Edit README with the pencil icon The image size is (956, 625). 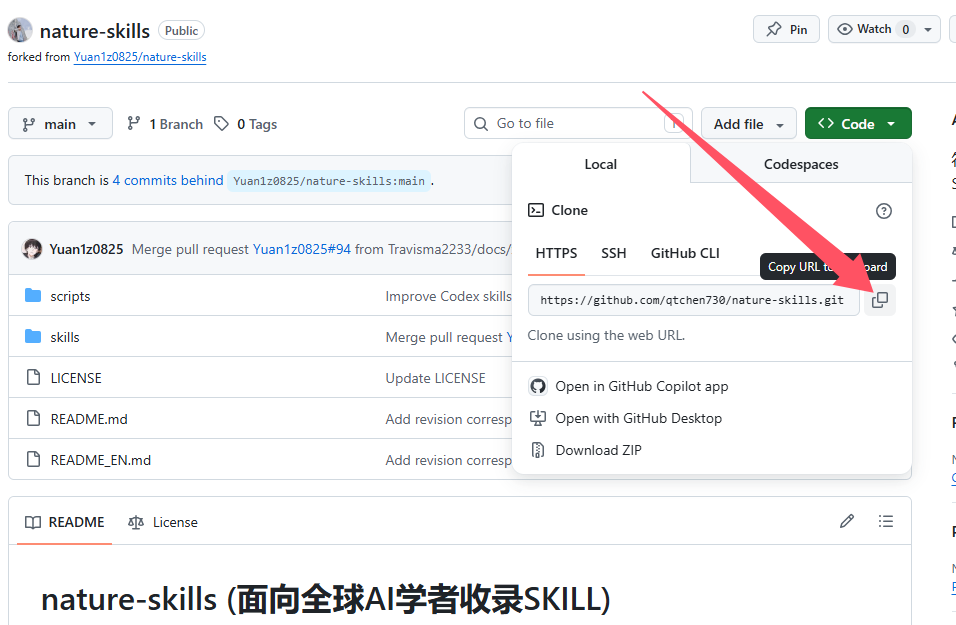pyautogui.click(x=846, y=521)
